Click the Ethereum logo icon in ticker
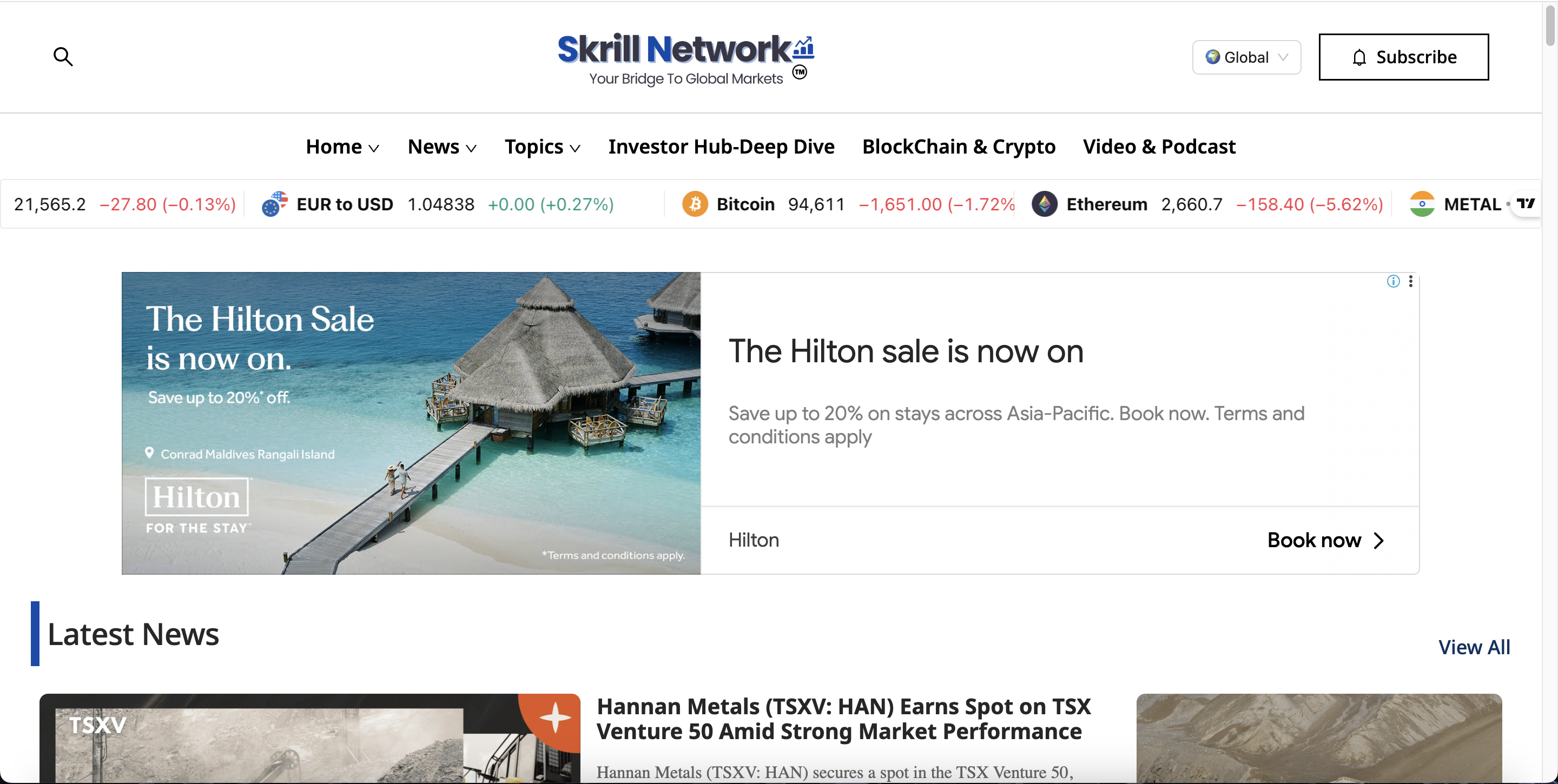 pos(1045,204)
